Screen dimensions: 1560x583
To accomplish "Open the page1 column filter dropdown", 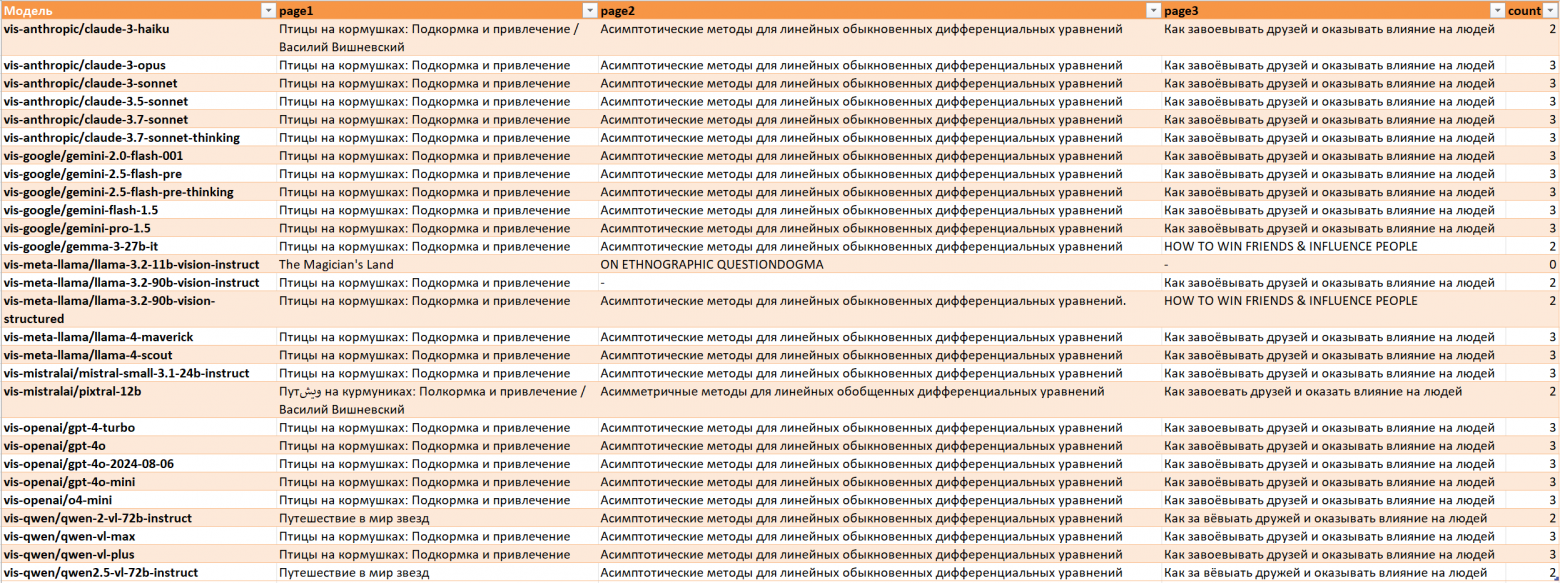I will click(589, 10).
